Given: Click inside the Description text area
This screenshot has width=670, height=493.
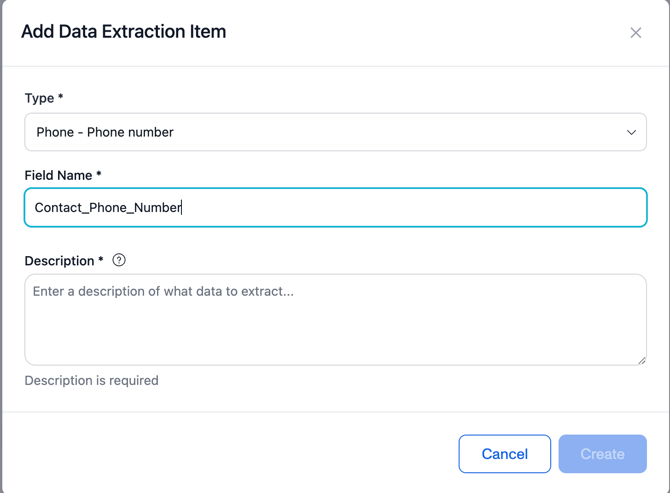Looking at the screenshot, I should pos(335,320).
